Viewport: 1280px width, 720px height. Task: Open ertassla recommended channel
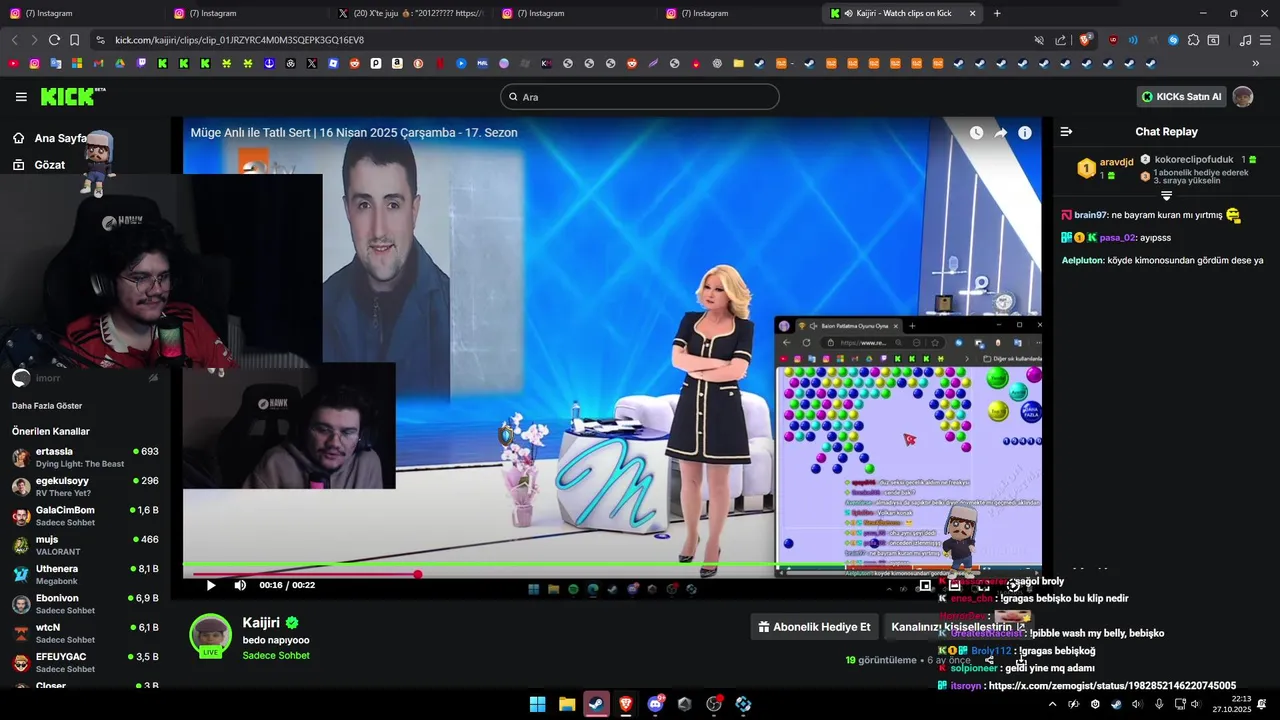pos(85,457)
